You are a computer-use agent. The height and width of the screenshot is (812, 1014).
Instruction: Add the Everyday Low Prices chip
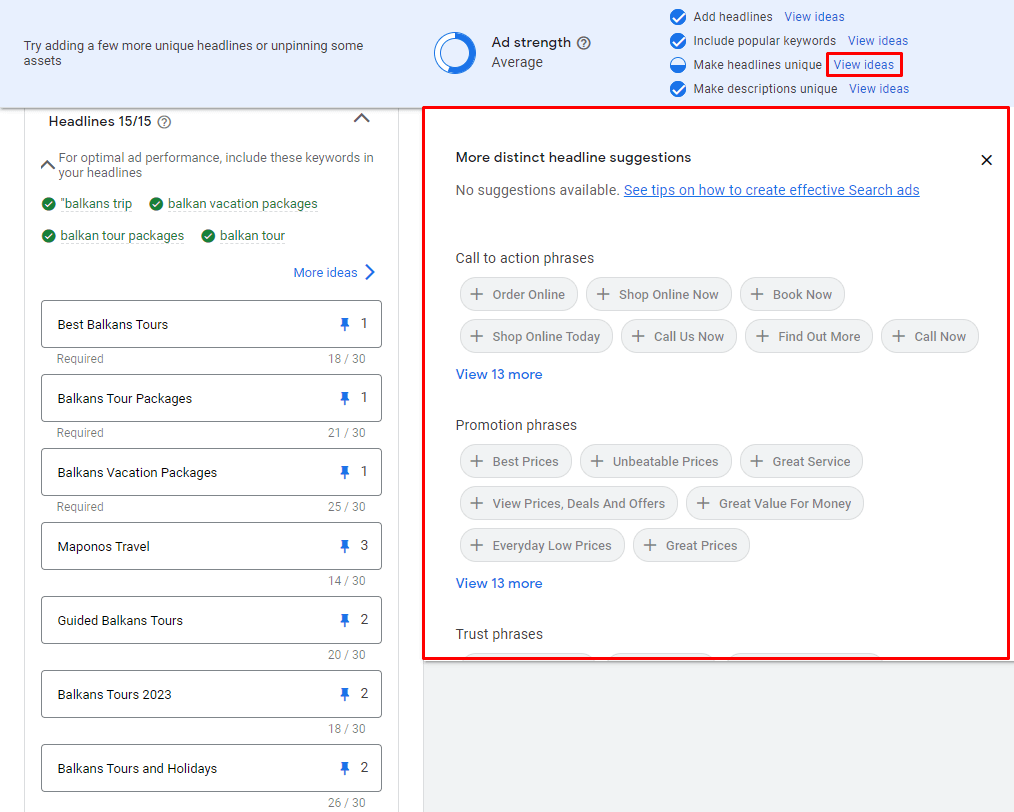(x=542, y=545)
